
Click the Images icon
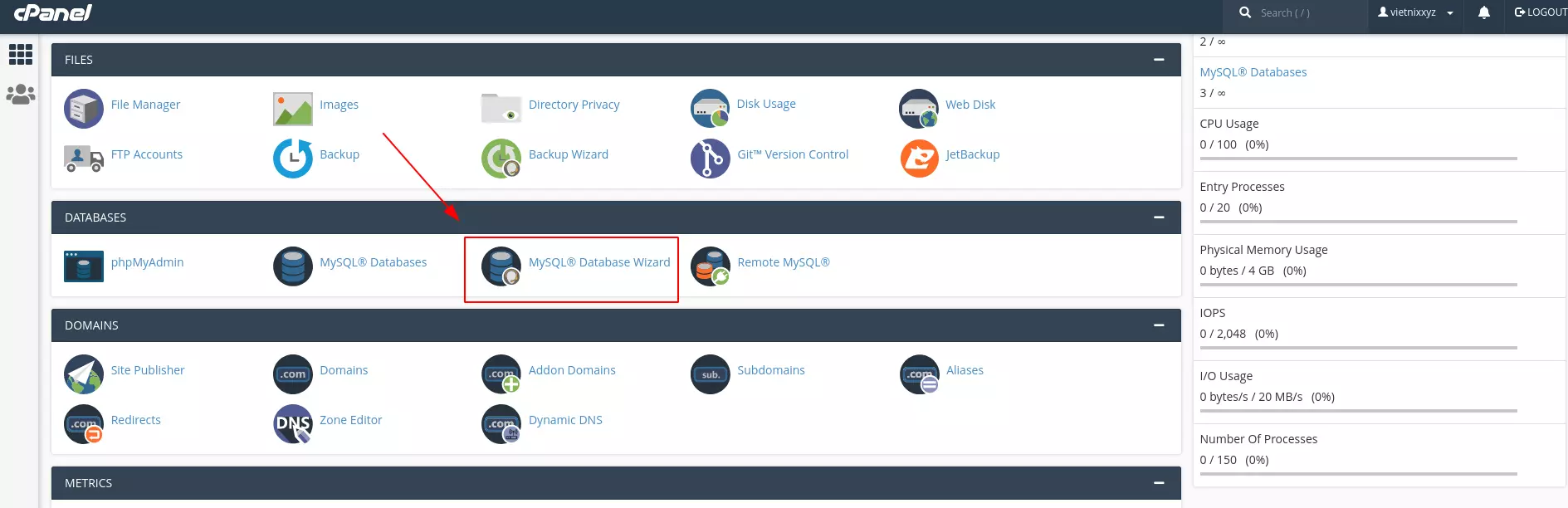[293, 109]
